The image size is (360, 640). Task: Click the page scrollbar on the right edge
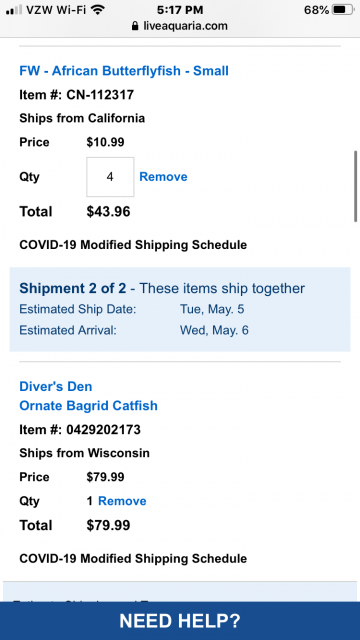coord(356,186)
